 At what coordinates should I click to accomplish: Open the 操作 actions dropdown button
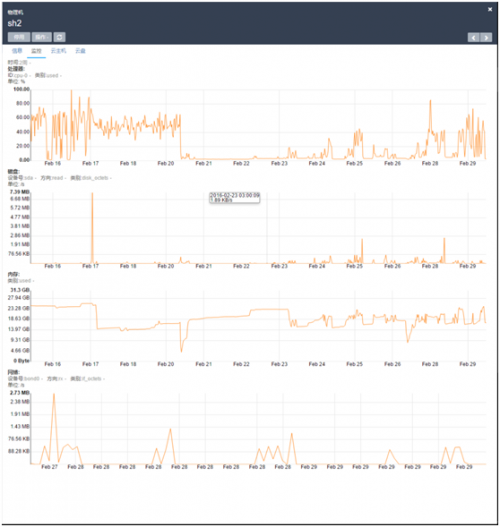42,37
